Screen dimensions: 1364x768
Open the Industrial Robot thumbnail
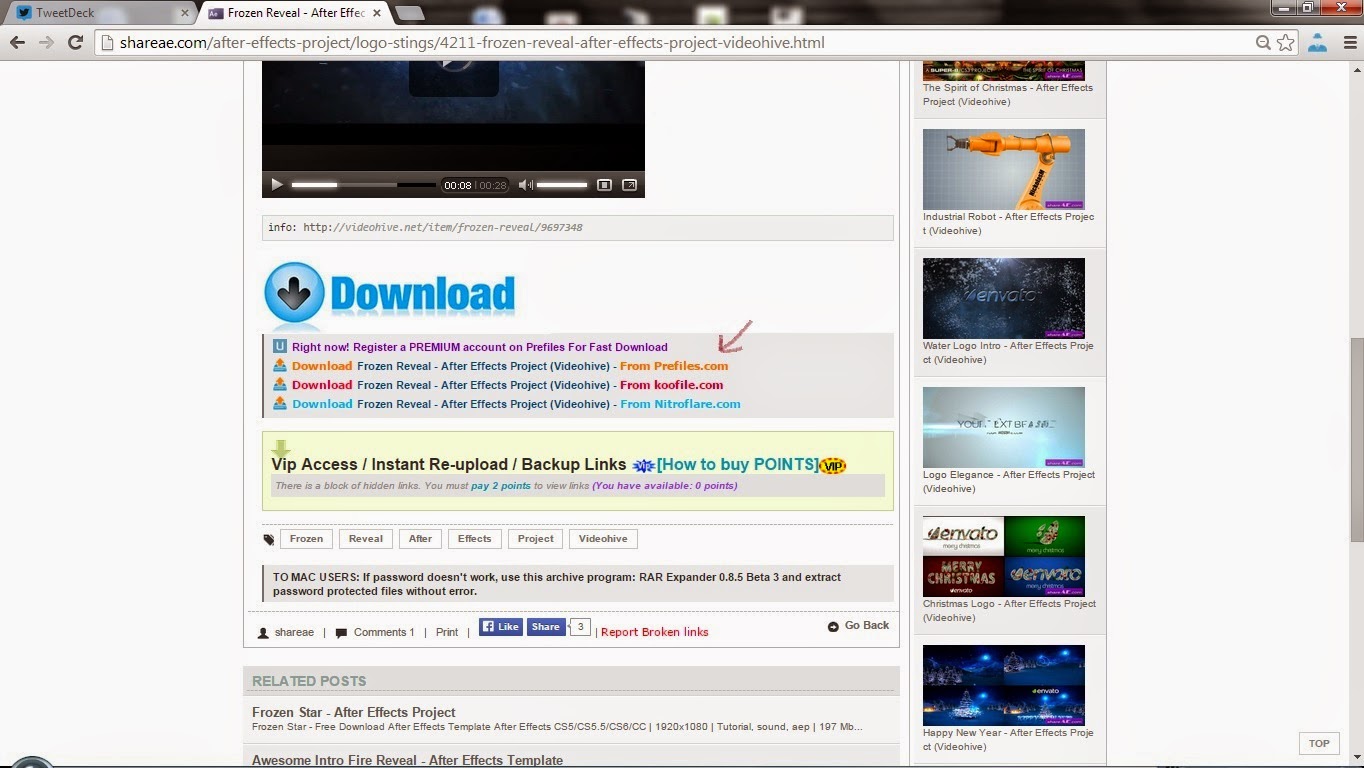point(1003,169)
